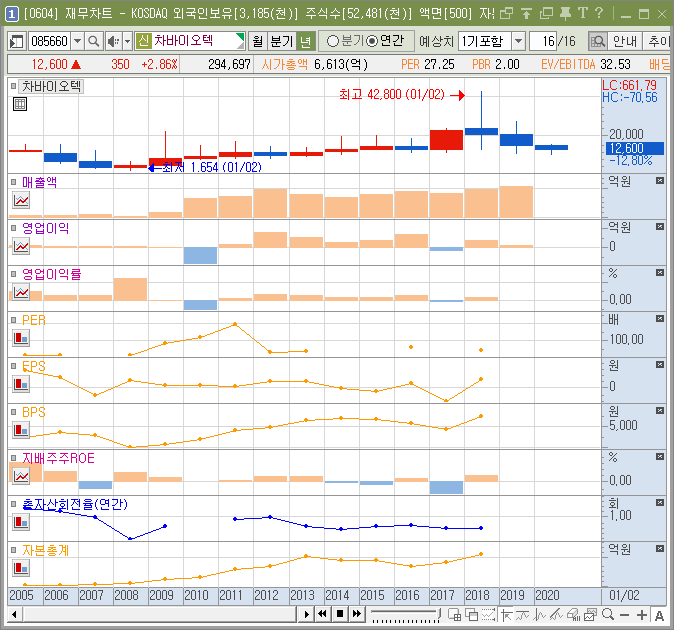Click the 총자산회전율(연간) indicator link

tap(75, 504)
